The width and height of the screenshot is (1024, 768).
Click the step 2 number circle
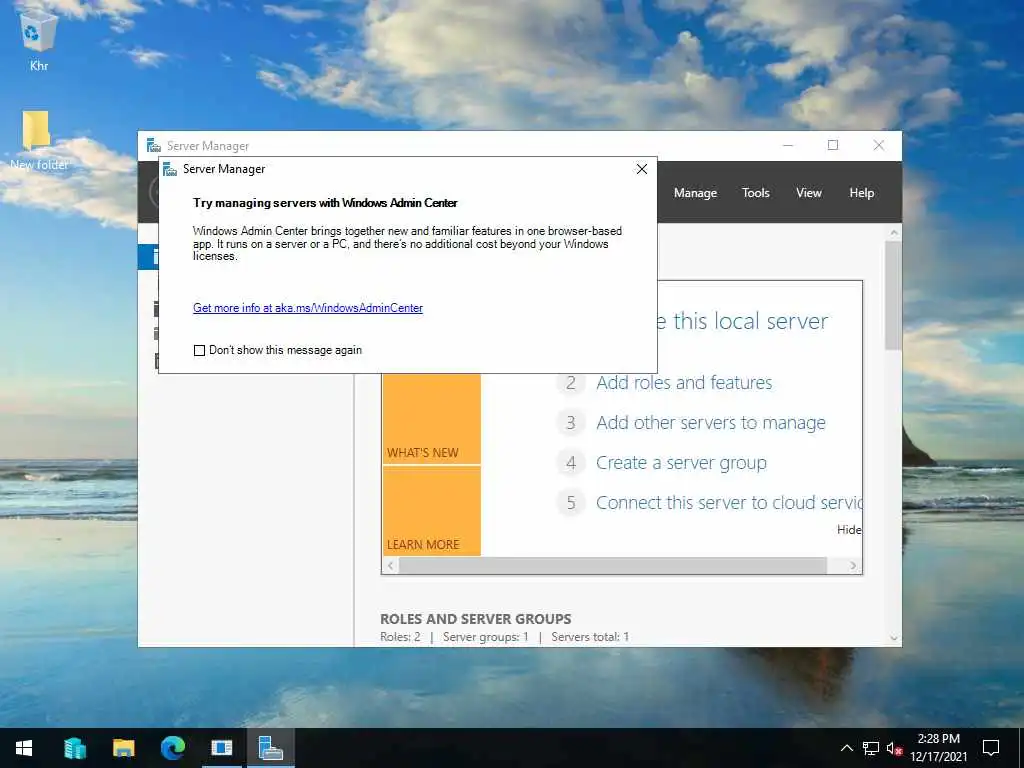click(x=571, y=383)
